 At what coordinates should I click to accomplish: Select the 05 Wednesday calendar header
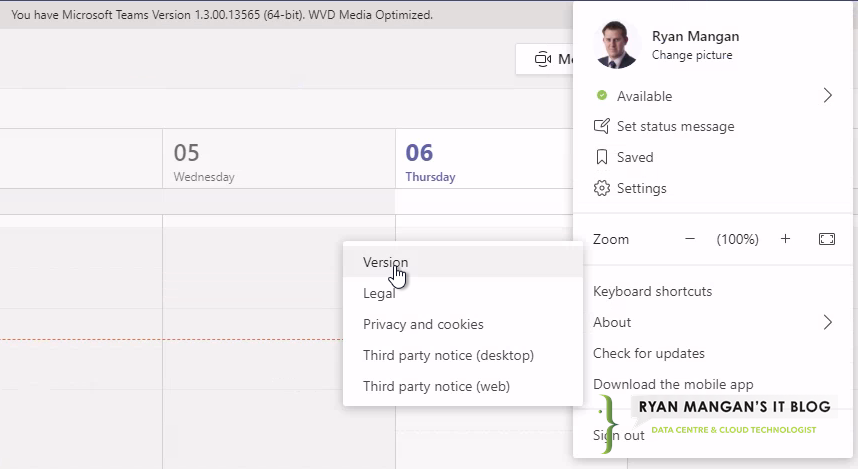pos(279,159)
